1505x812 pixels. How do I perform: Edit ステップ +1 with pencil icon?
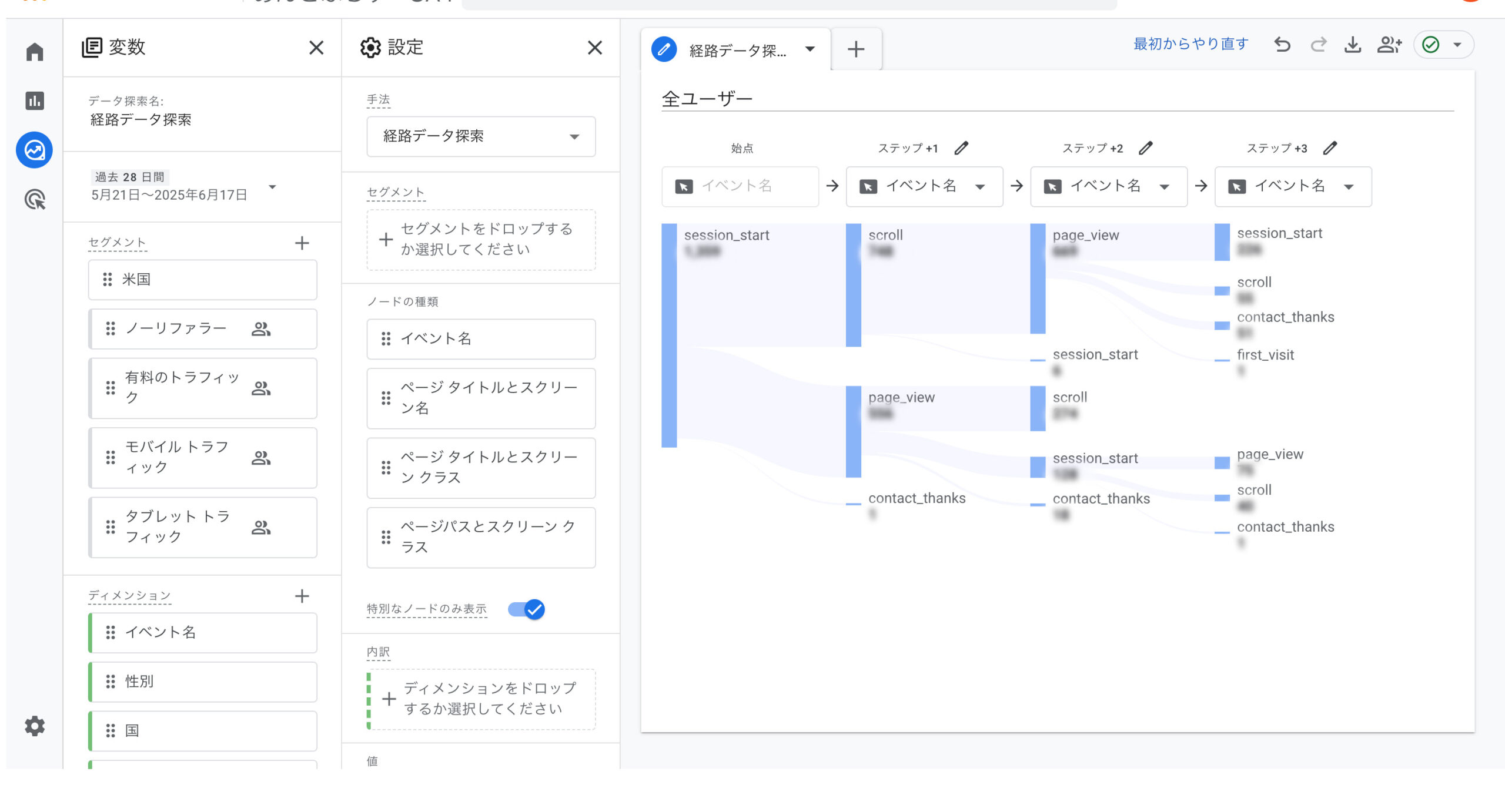click(961, 148)
